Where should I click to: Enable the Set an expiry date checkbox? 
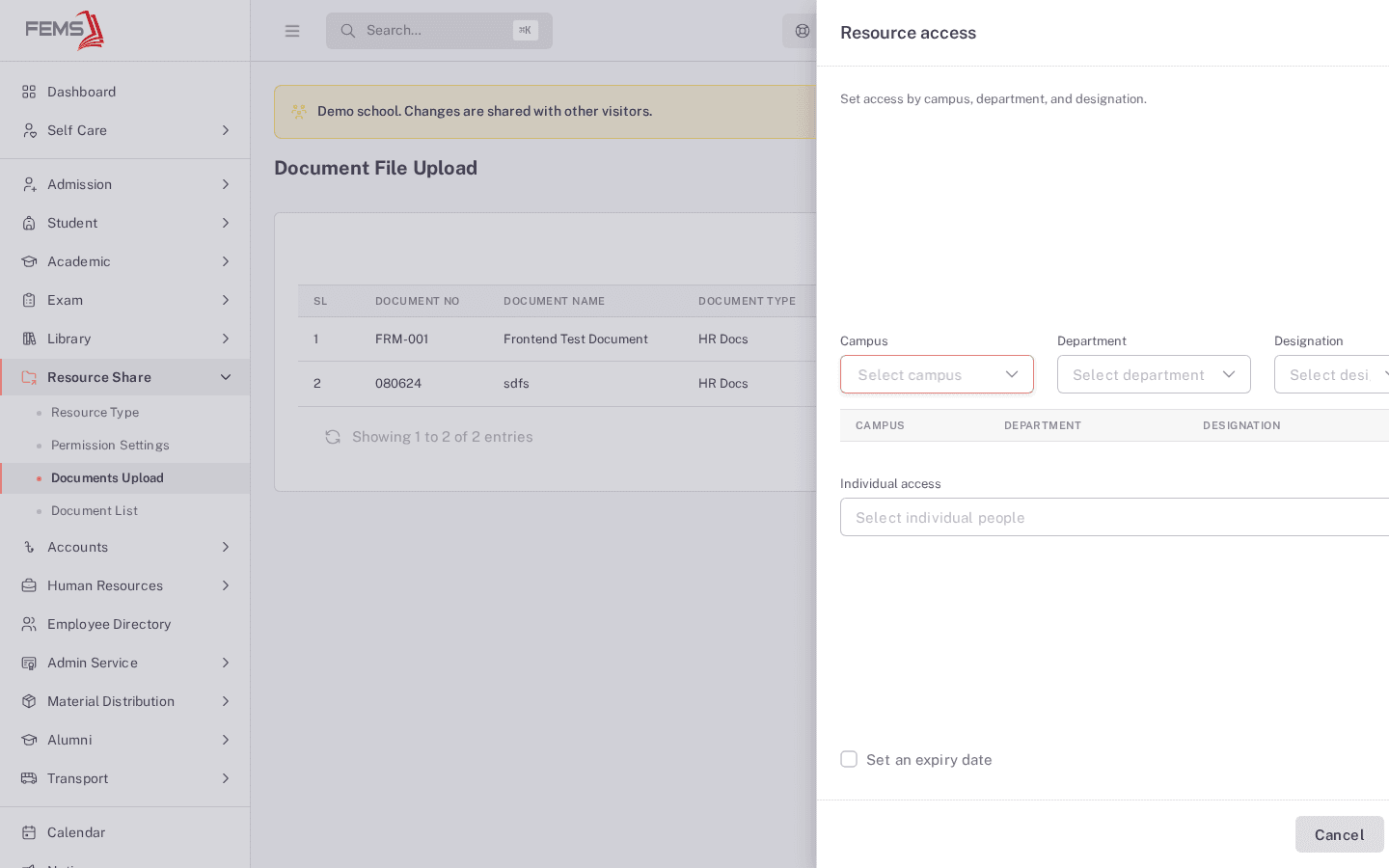(x=849, y=759)
